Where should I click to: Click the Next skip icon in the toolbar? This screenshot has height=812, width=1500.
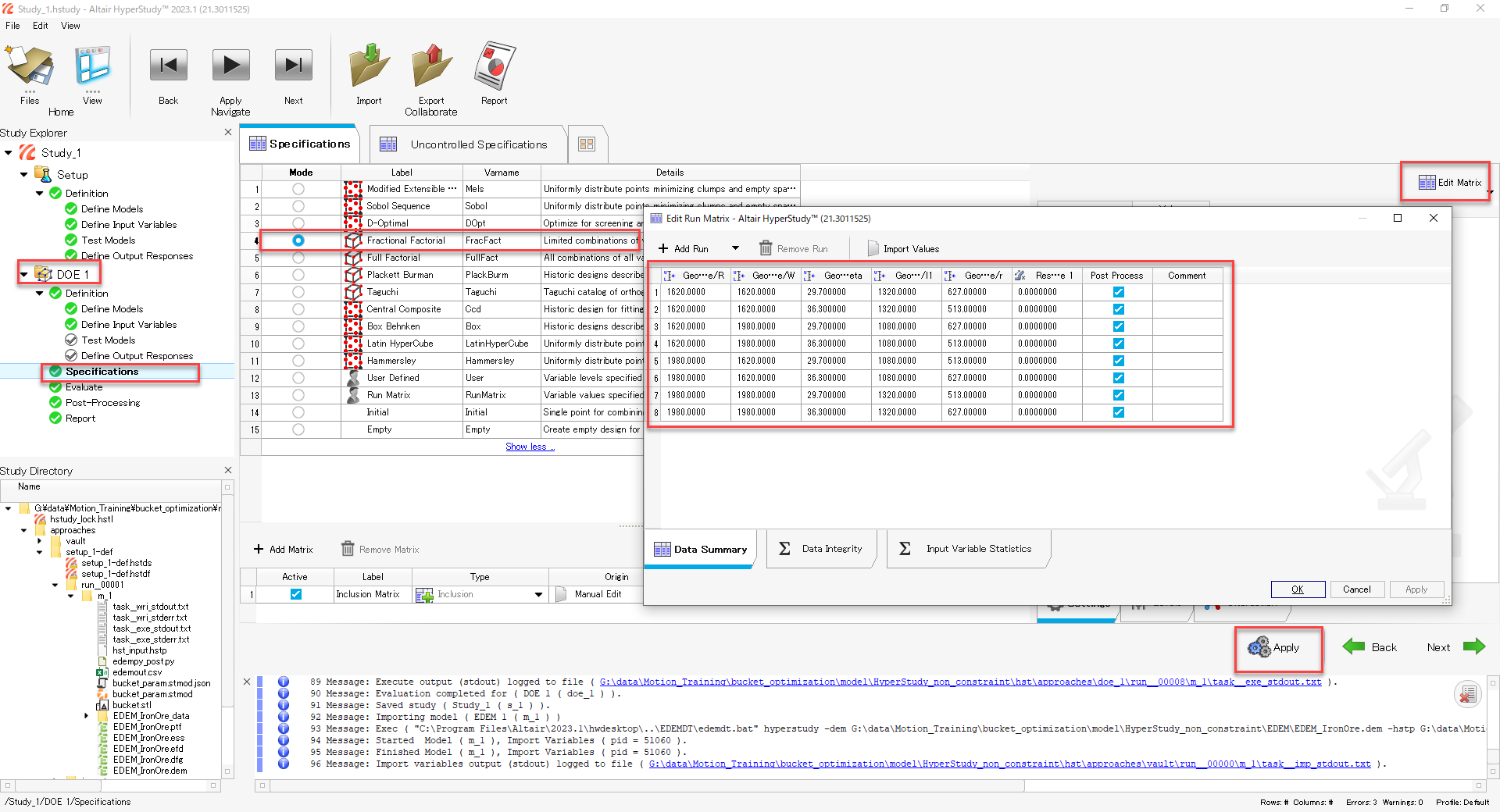293,66
